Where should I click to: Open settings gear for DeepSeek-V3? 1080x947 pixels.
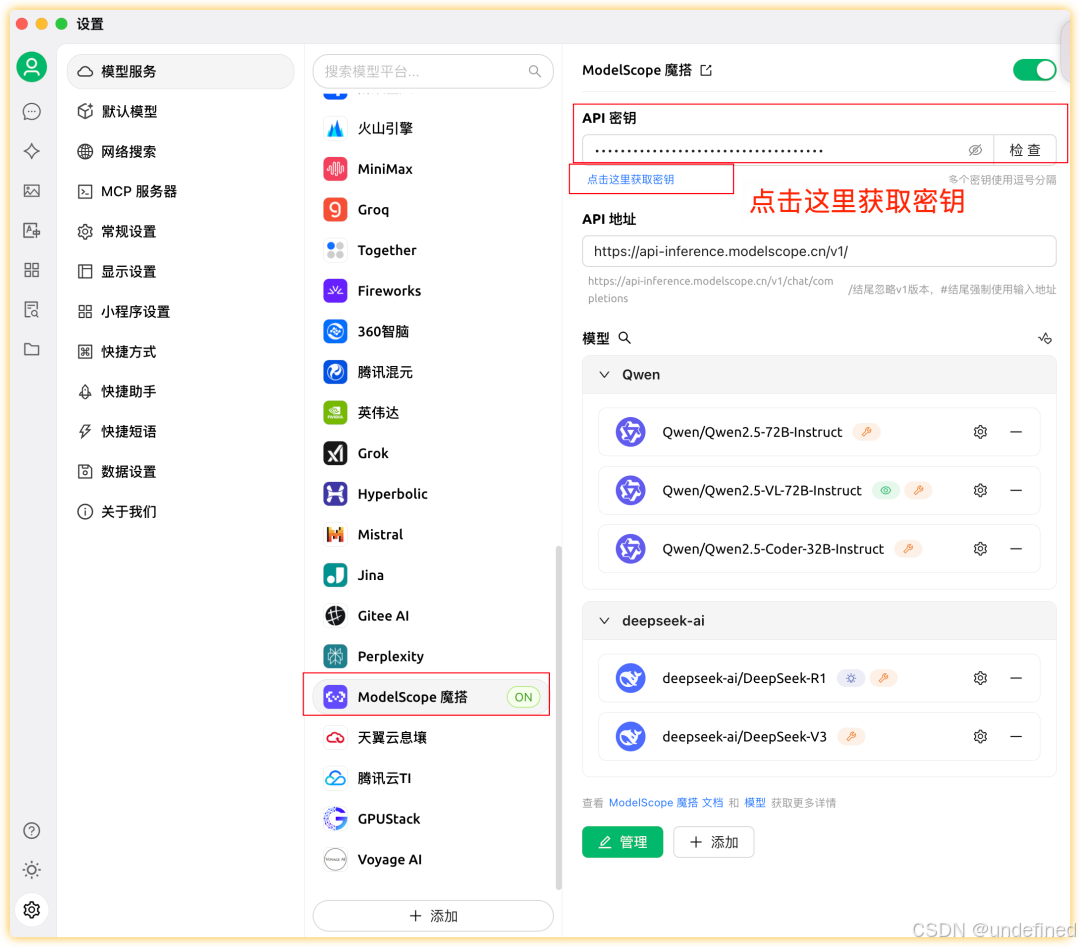(980, 737)
